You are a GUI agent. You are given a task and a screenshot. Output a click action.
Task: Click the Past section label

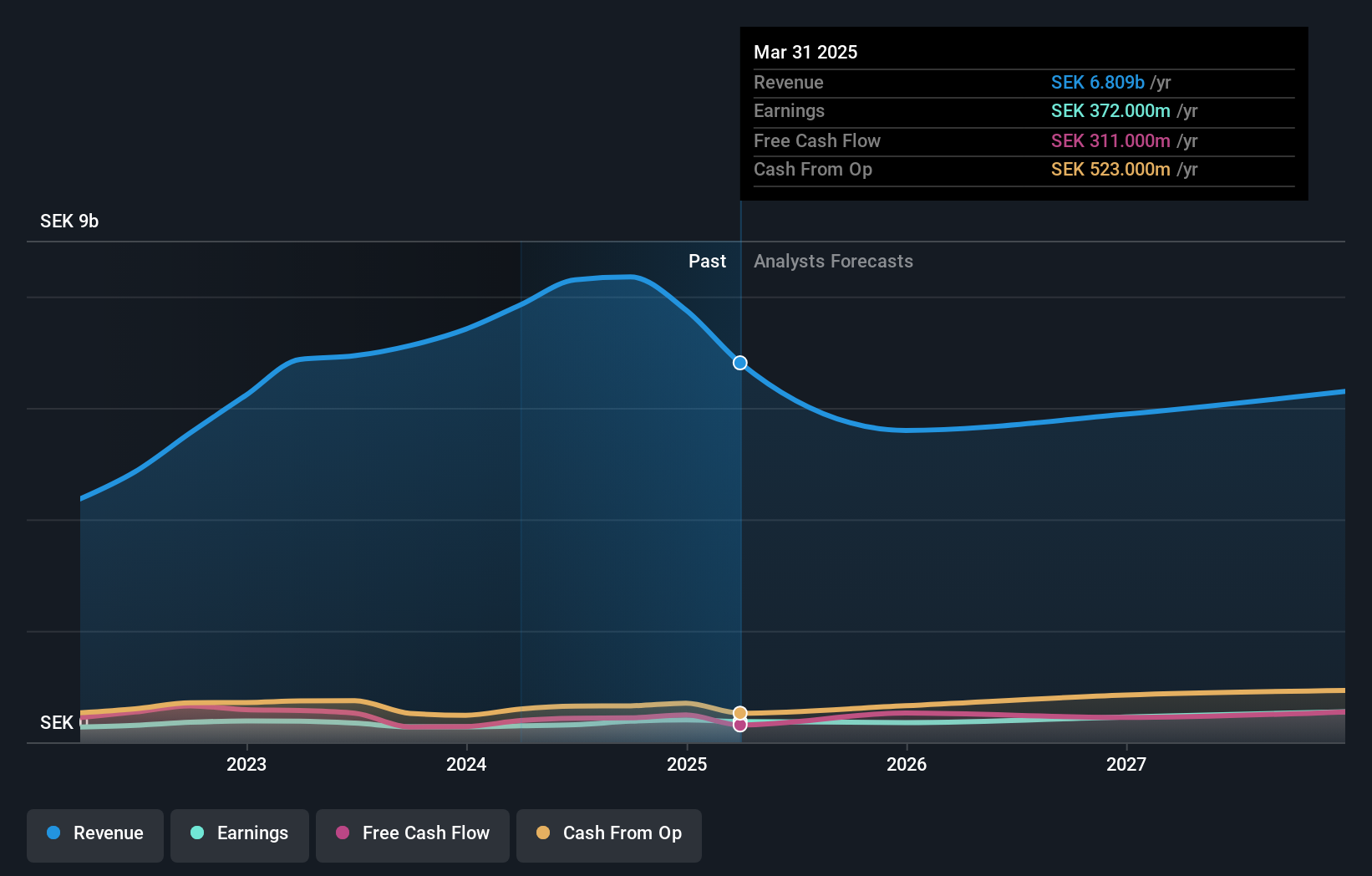click(707, 261)
